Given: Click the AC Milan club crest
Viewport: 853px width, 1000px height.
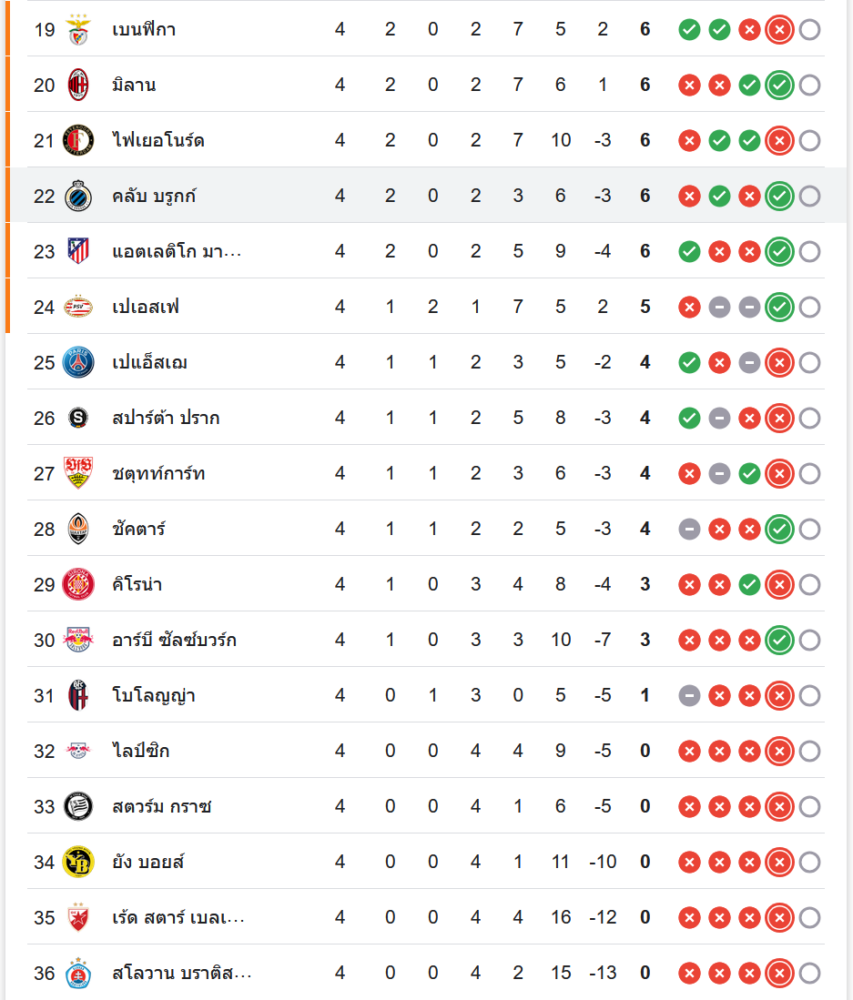Looking at the screenshot, I should (78, 85).
